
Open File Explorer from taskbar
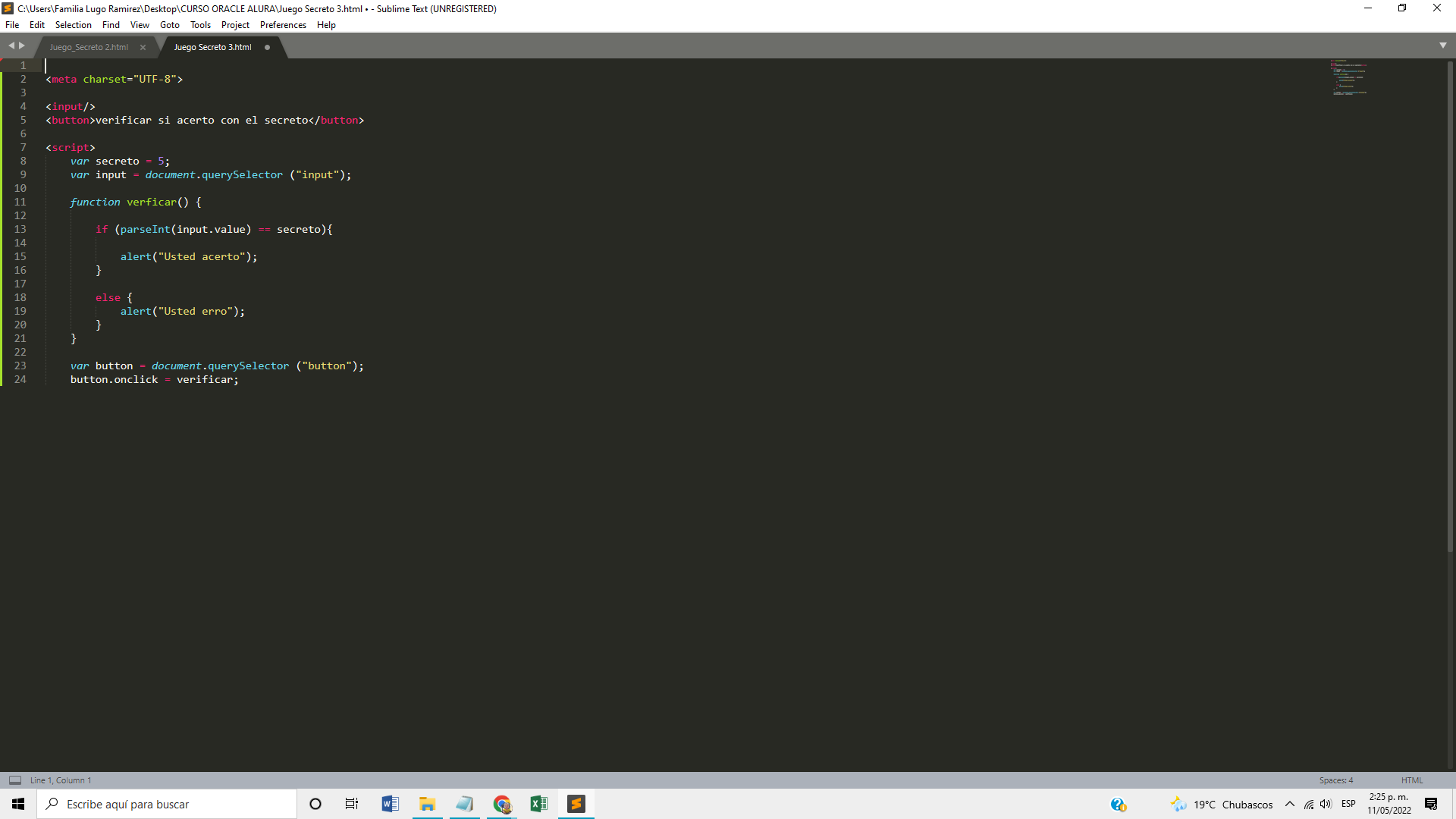(427, 804)
